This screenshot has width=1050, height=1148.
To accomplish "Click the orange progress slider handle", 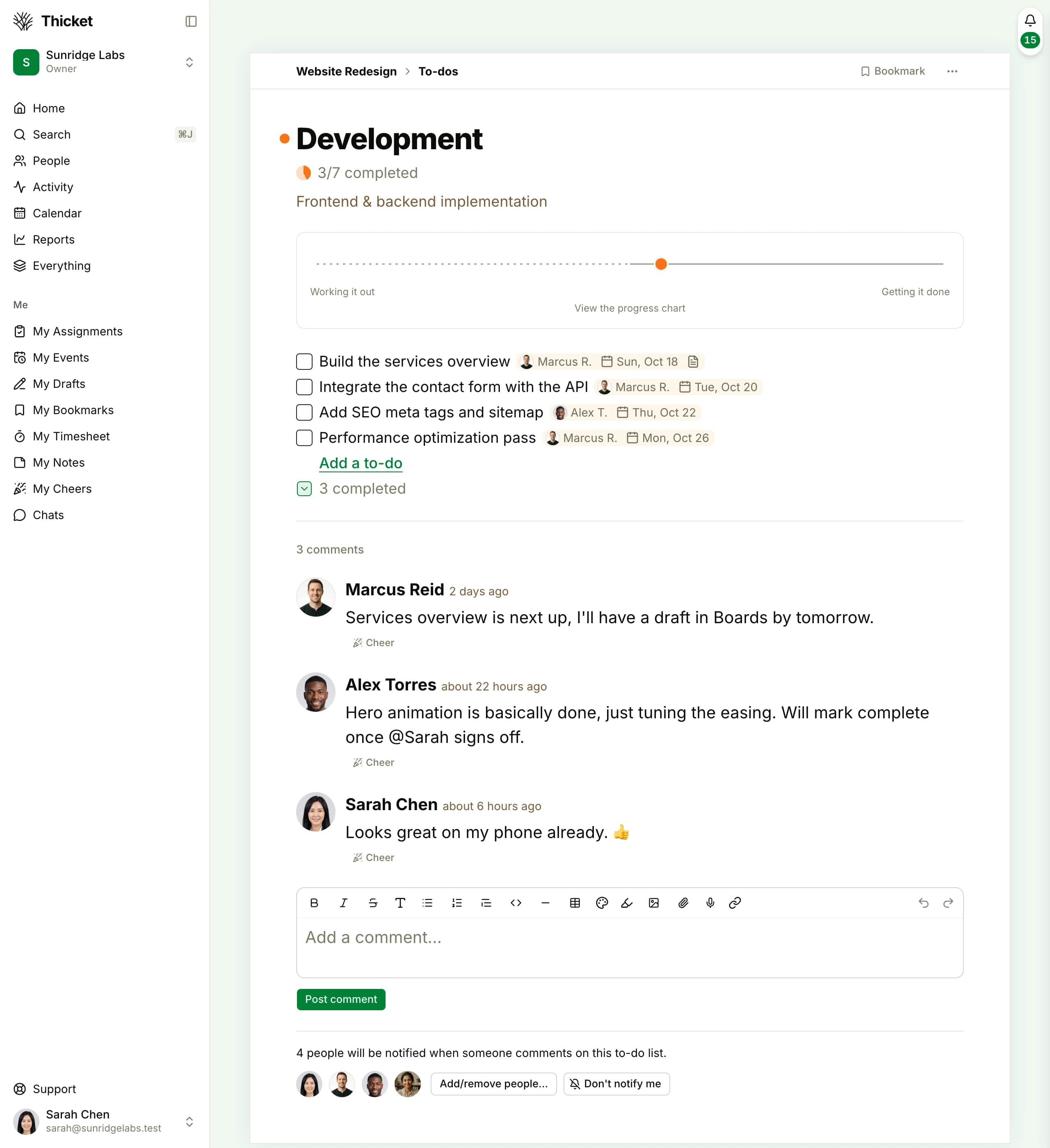I will 661,264.
